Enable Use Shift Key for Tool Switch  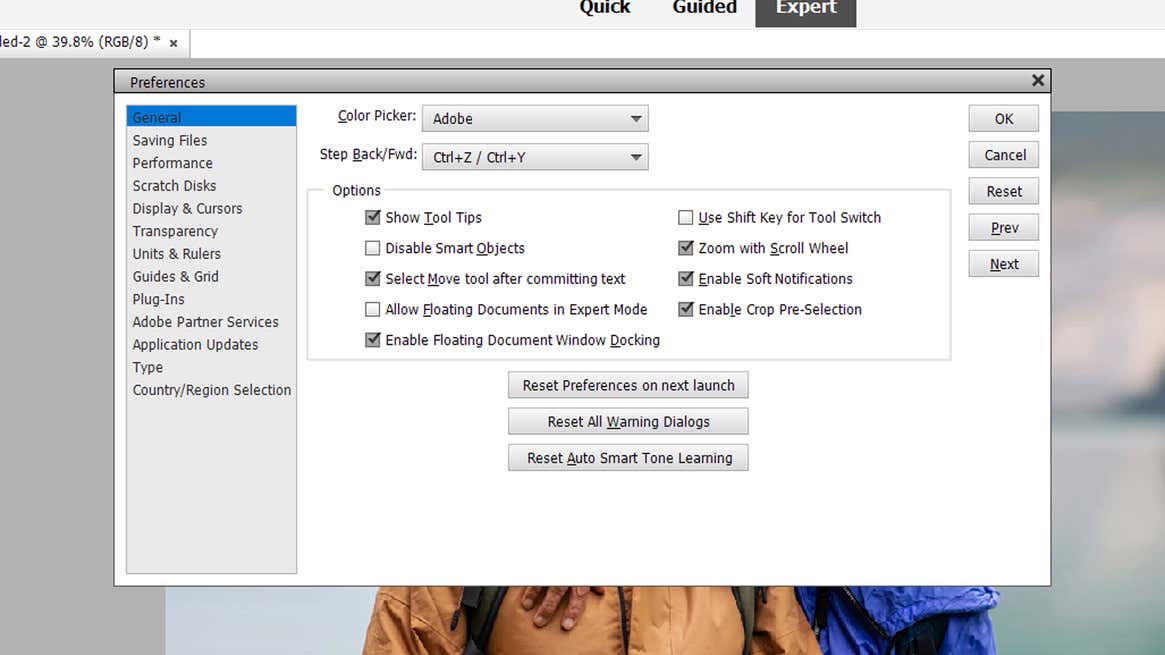686,217
